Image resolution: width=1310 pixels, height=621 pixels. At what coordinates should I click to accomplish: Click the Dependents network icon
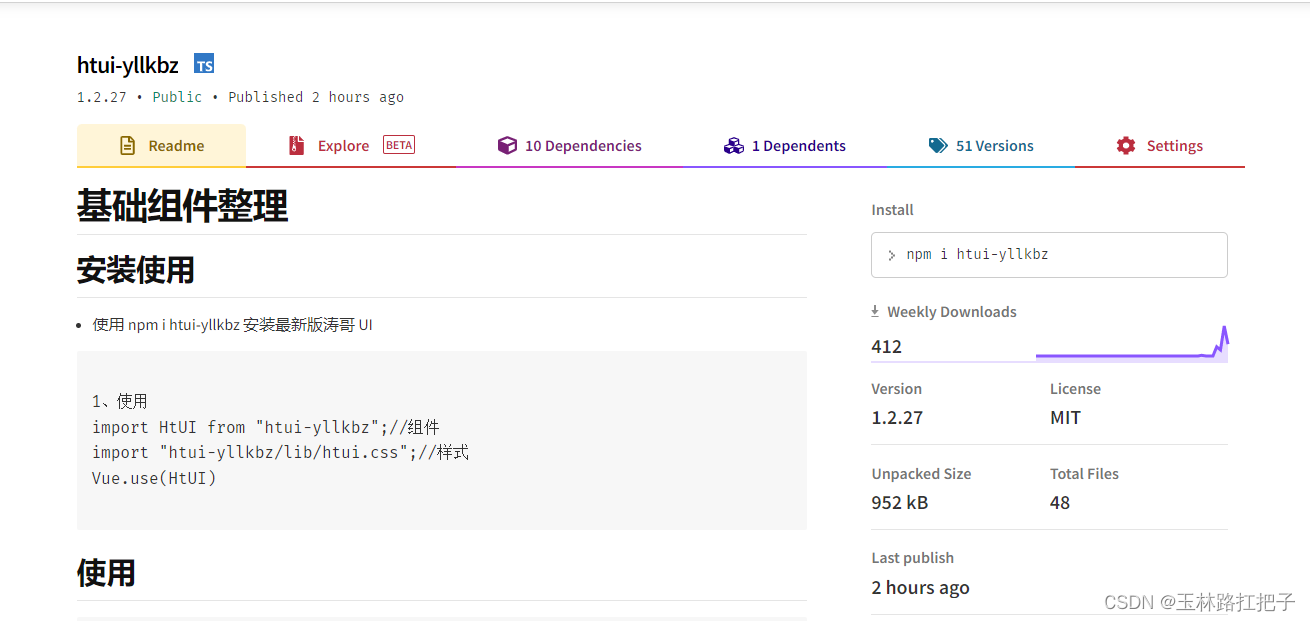734,145
